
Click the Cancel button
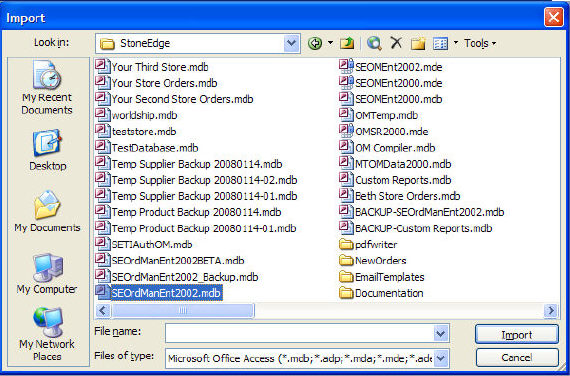point(517,357)
